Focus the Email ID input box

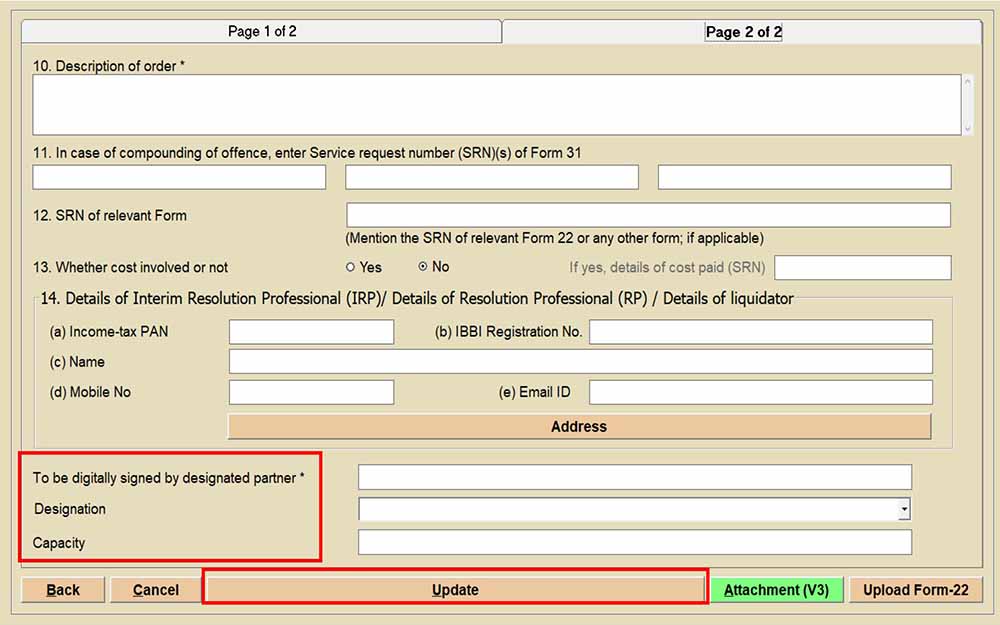click(x=760, y=392)
